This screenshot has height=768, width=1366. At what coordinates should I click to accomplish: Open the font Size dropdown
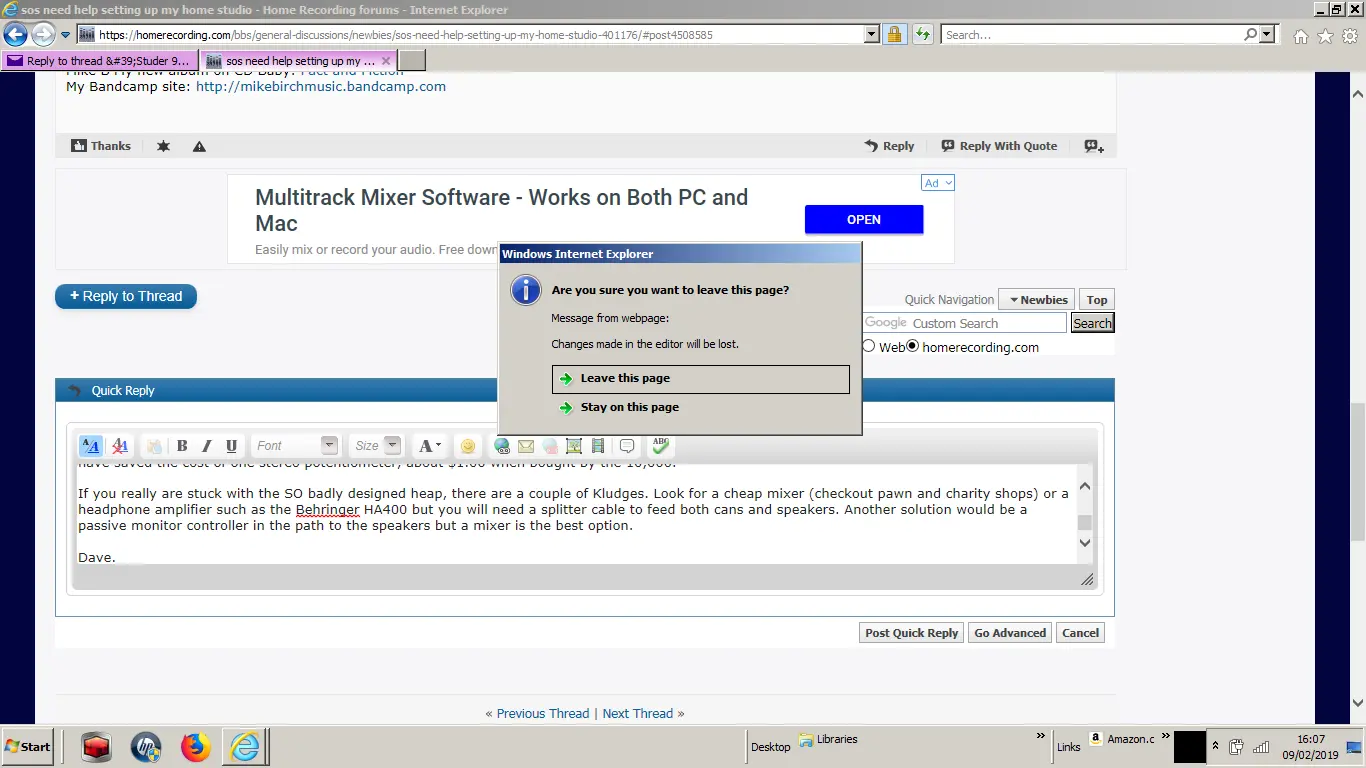(x=377, y=446)
